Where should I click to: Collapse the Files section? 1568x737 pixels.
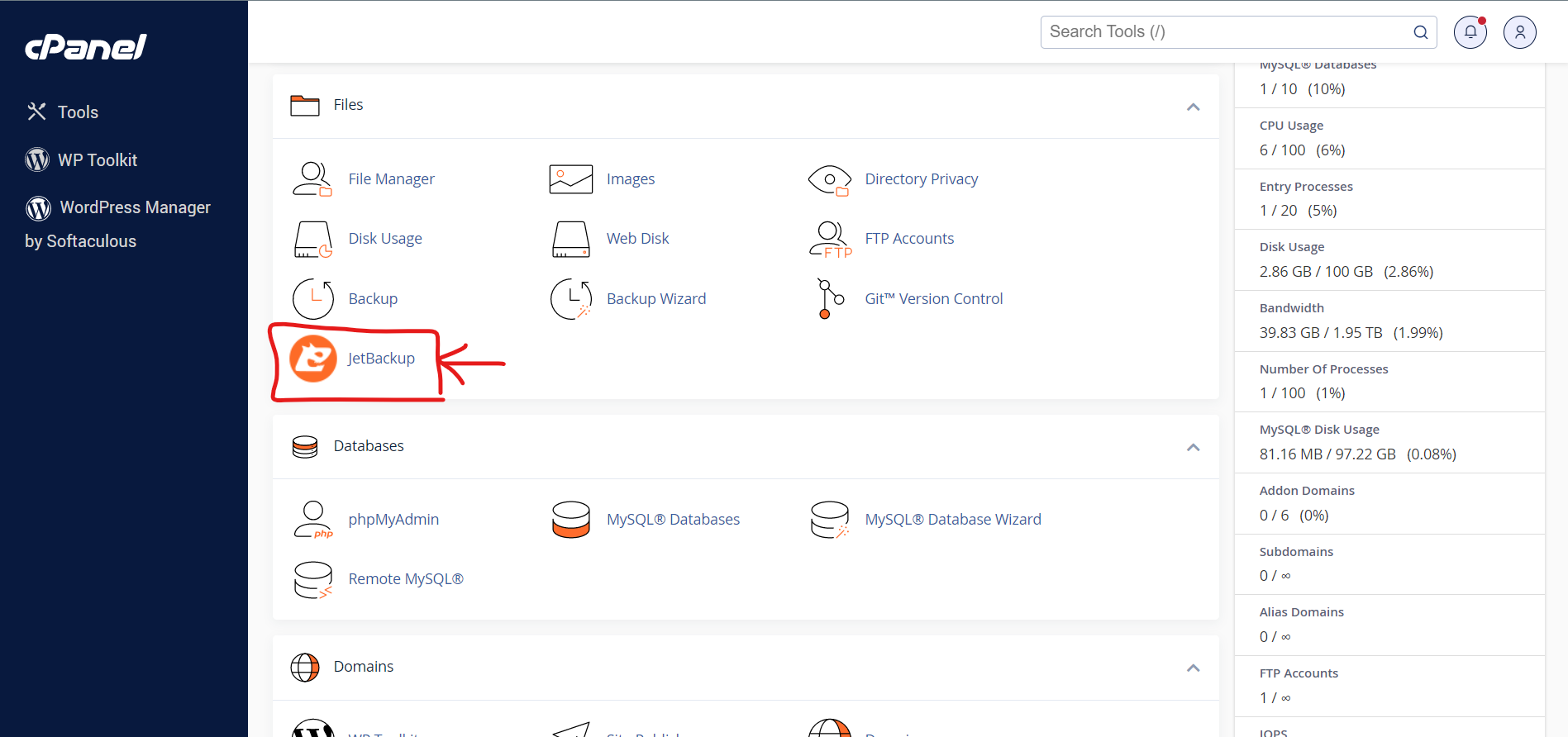(1193, 107)
